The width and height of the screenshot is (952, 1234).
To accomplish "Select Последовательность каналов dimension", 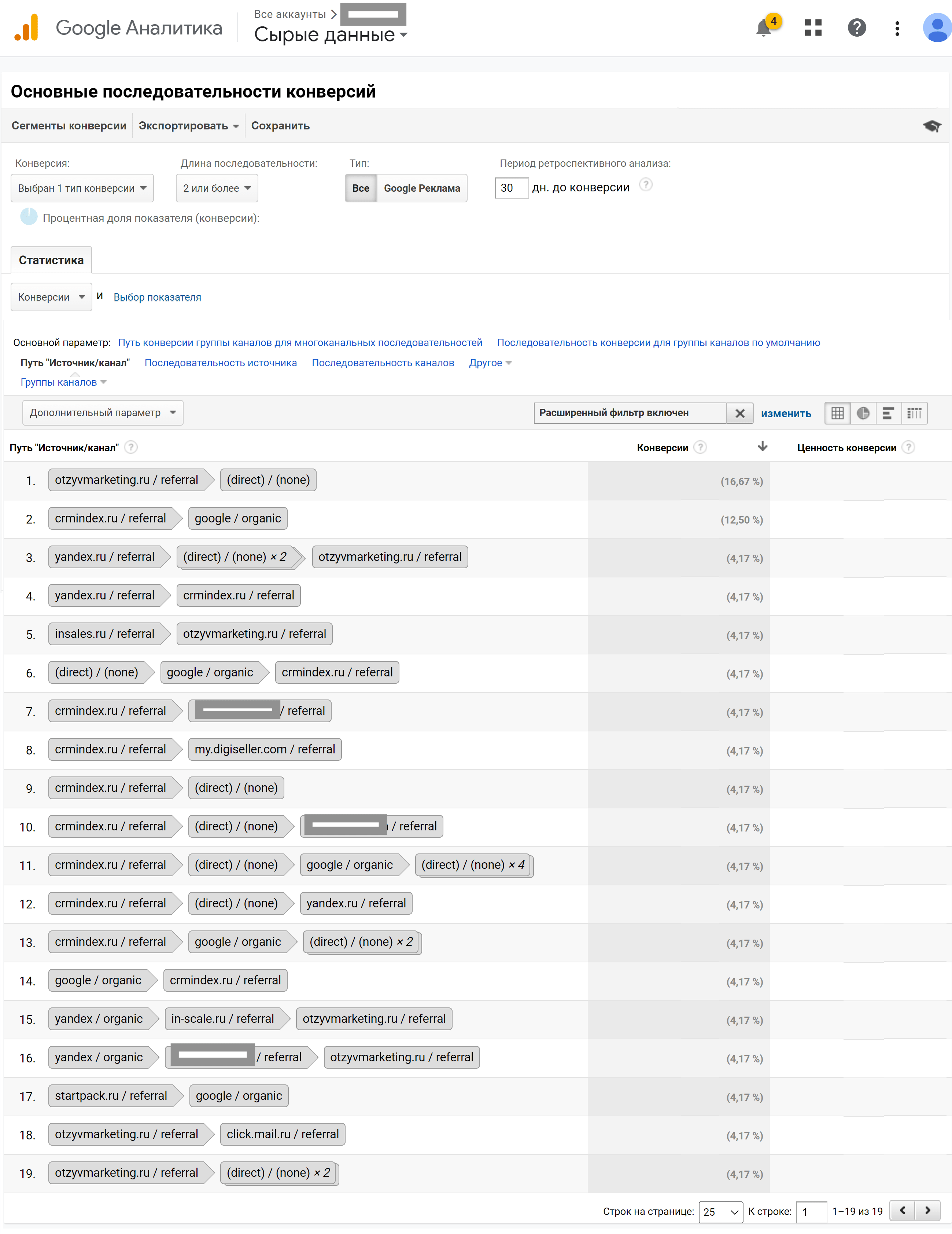I will click(383, 363).
